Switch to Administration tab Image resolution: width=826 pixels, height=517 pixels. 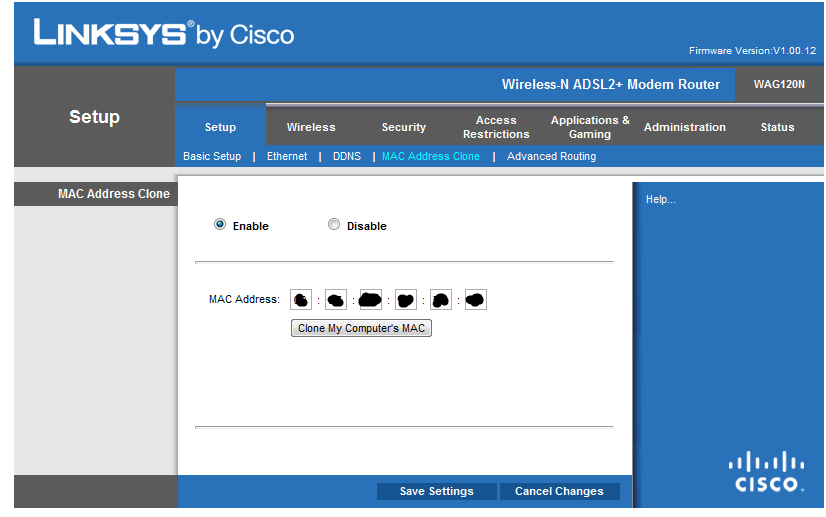pyautogui.click(x=684, y=127)
